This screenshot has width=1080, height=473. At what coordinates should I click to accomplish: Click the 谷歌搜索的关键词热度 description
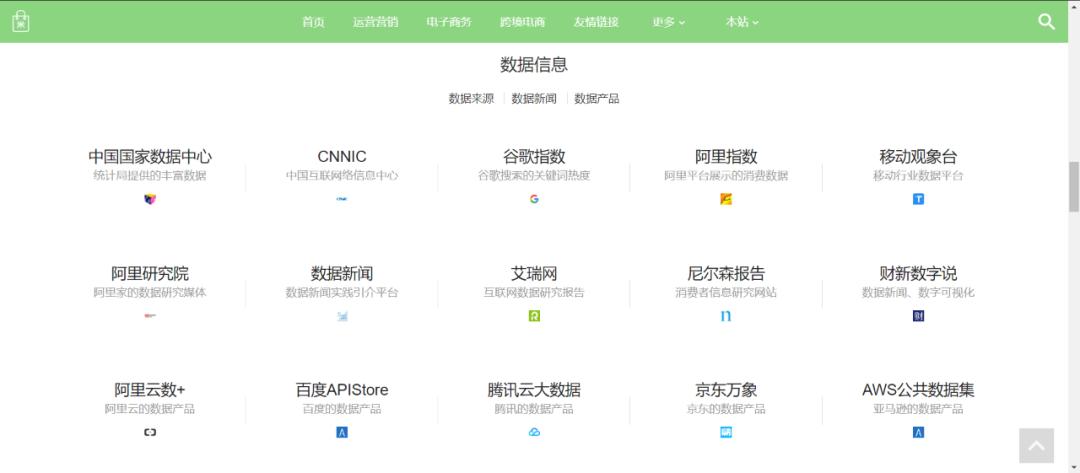coord(534,176)
